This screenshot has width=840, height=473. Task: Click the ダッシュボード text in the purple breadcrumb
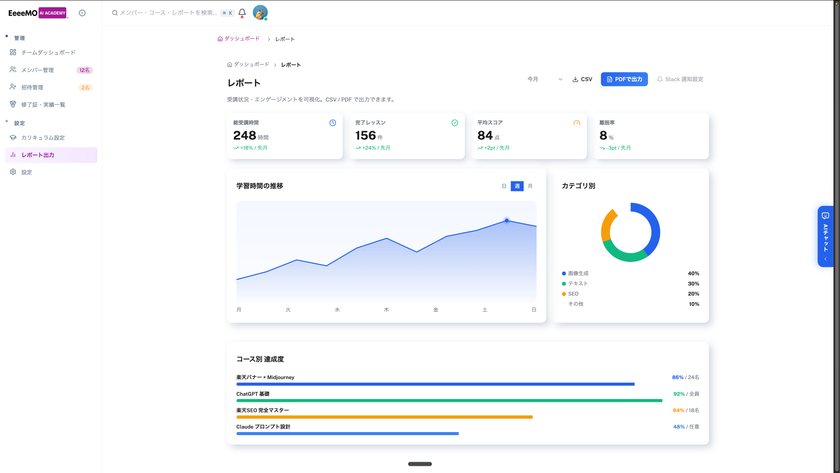(x=242, y=39)
